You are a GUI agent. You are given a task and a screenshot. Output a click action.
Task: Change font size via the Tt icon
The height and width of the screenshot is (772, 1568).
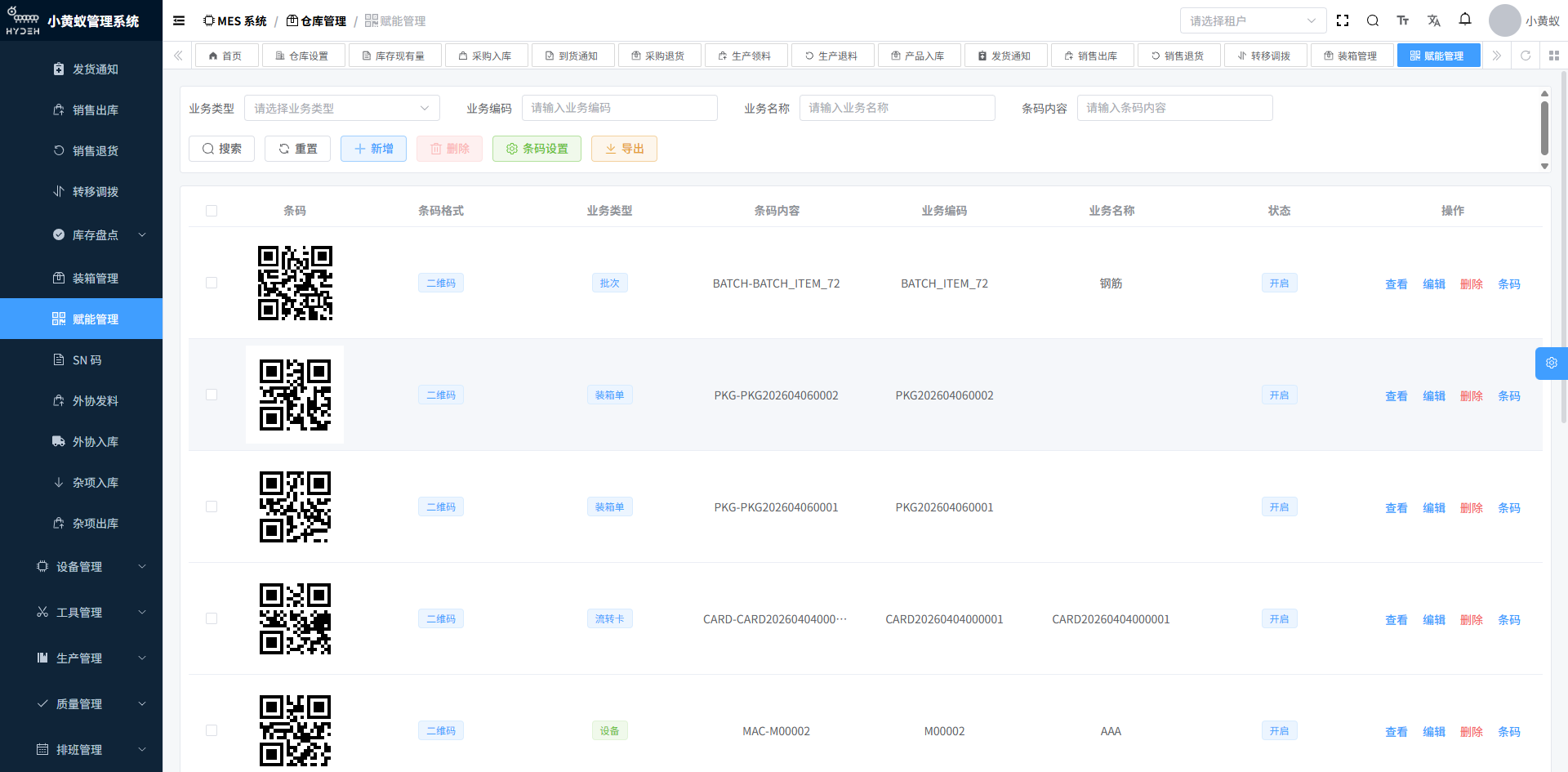[1403, 20]
